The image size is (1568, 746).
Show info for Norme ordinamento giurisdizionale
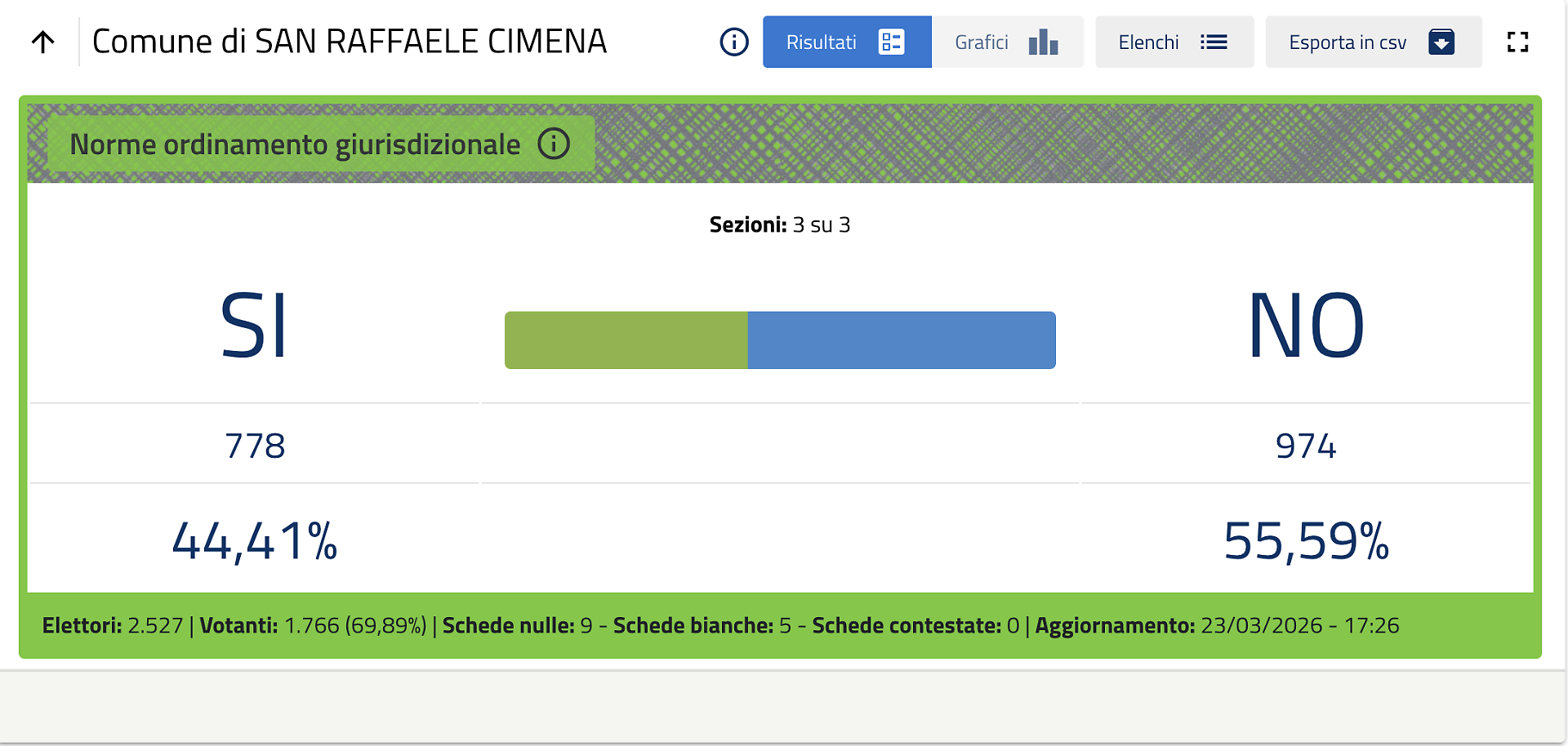[x=554, y=144]
